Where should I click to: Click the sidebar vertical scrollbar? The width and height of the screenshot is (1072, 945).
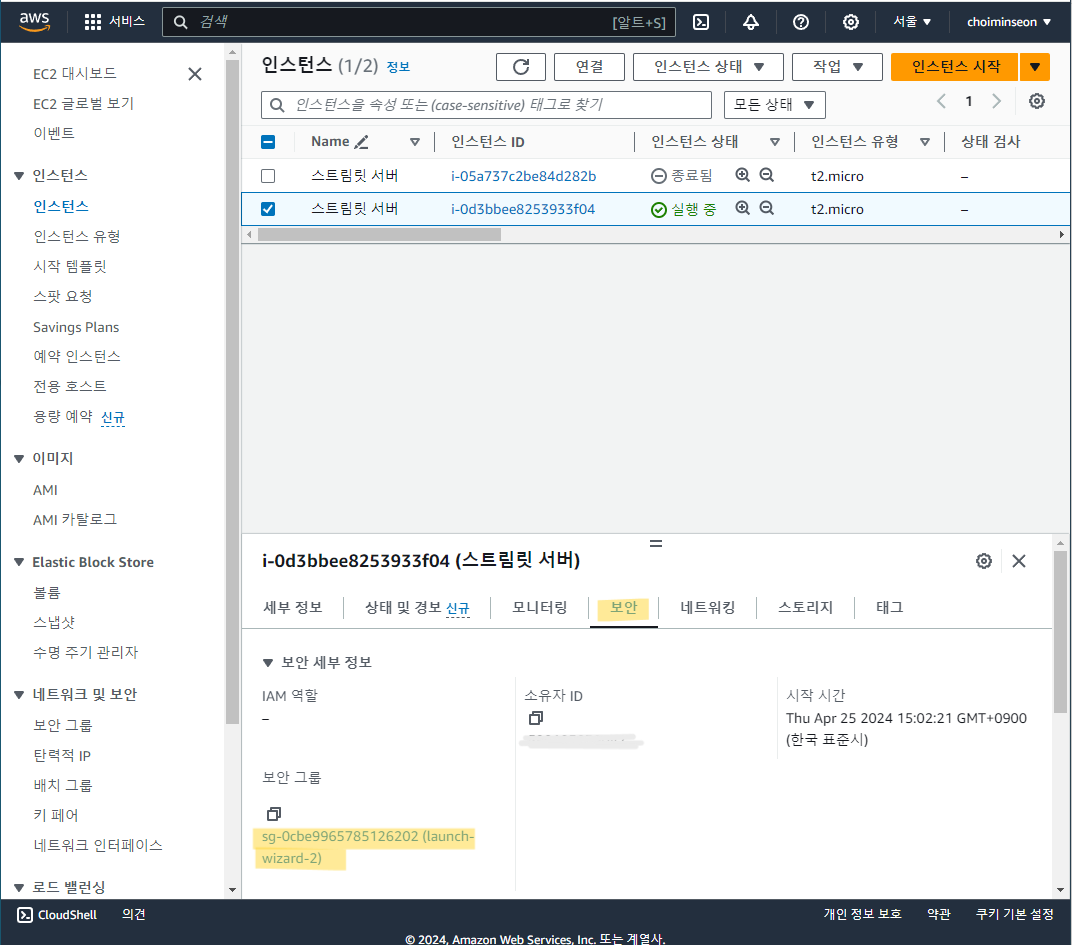(x=232, y=392)
